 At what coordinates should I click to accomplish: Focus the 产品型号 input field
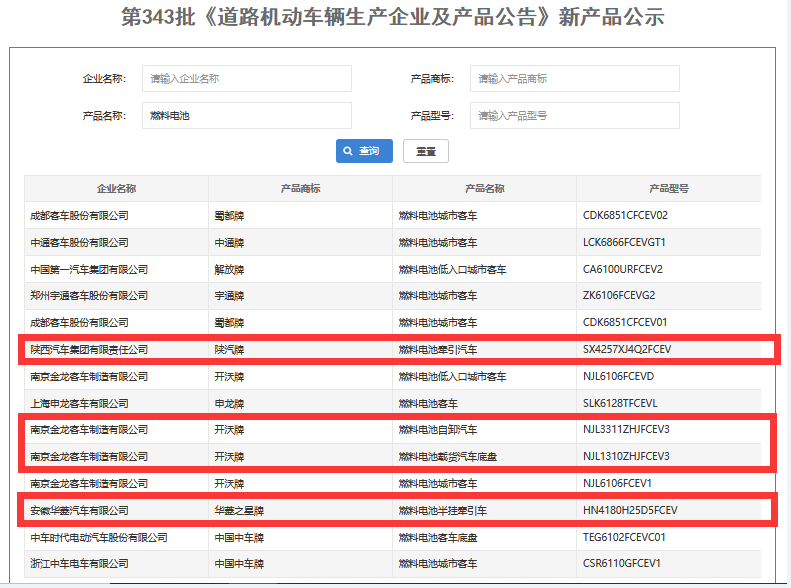[575, 115]
